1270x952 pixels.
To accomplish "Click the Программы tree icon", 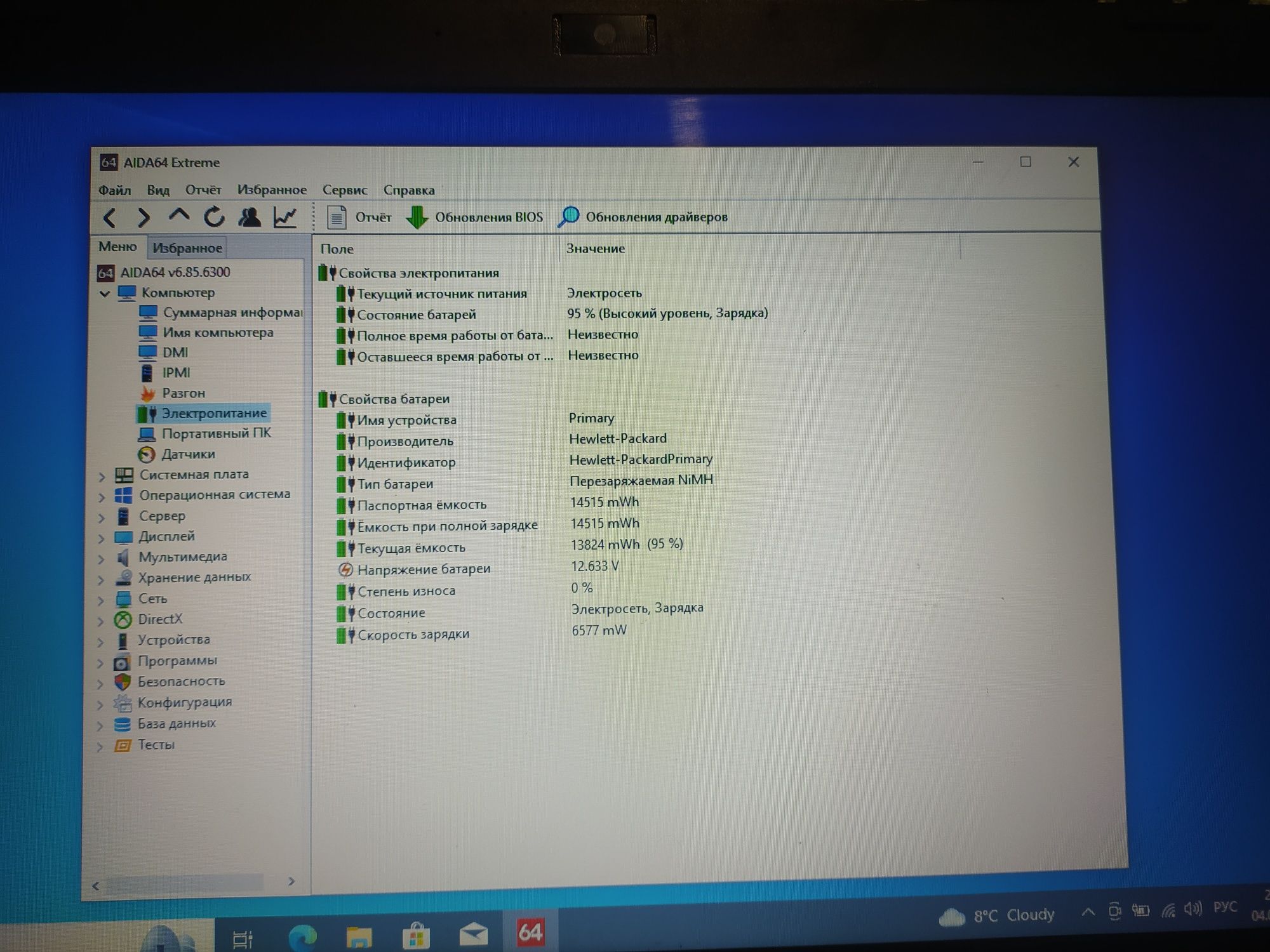I will click(x=122, y=662).
